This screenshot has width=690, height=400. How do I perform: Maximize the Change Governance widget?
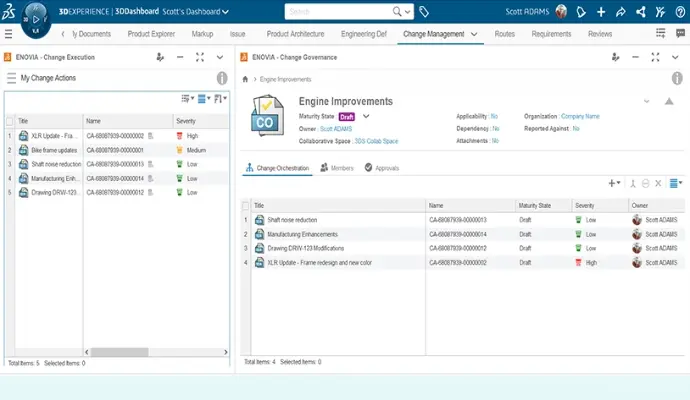[655, 57]
